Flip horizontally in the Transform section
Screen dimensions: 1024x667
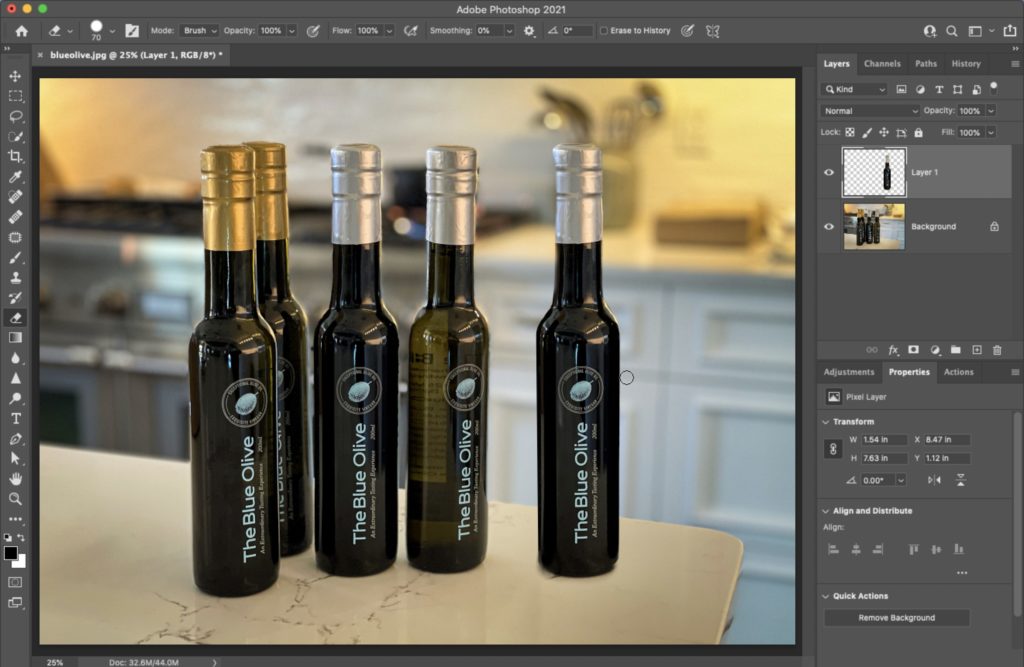tap(935, 480)
